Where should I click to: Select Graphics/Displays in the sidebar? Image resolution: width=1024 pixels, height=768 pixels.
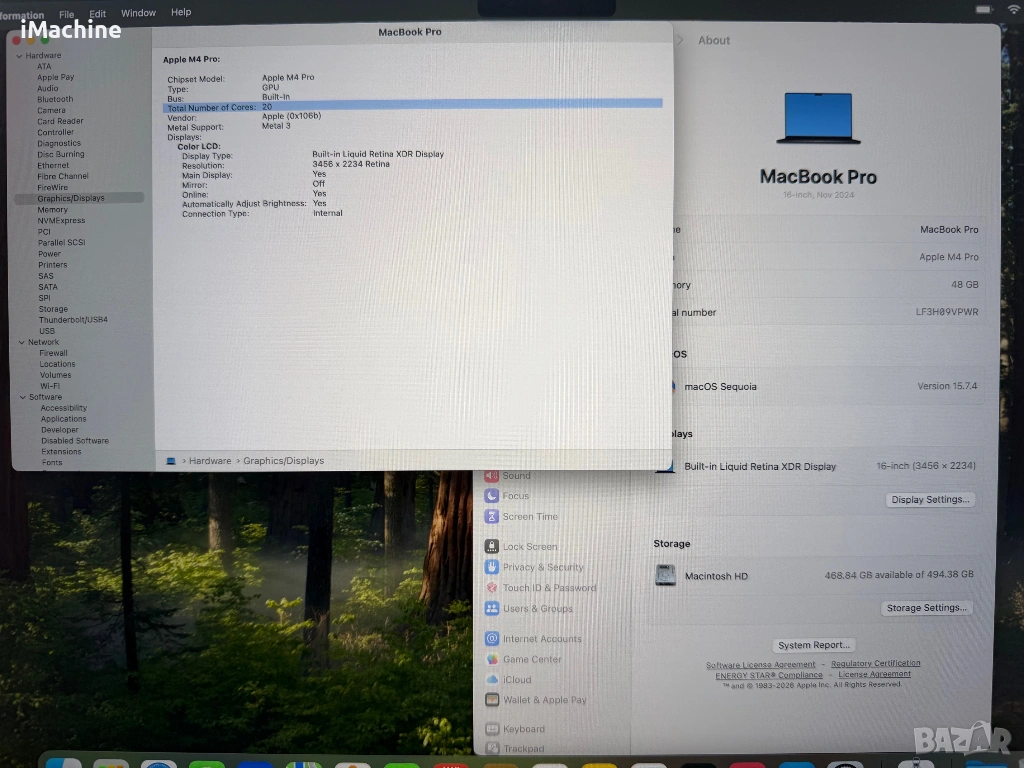pos(79,198)
